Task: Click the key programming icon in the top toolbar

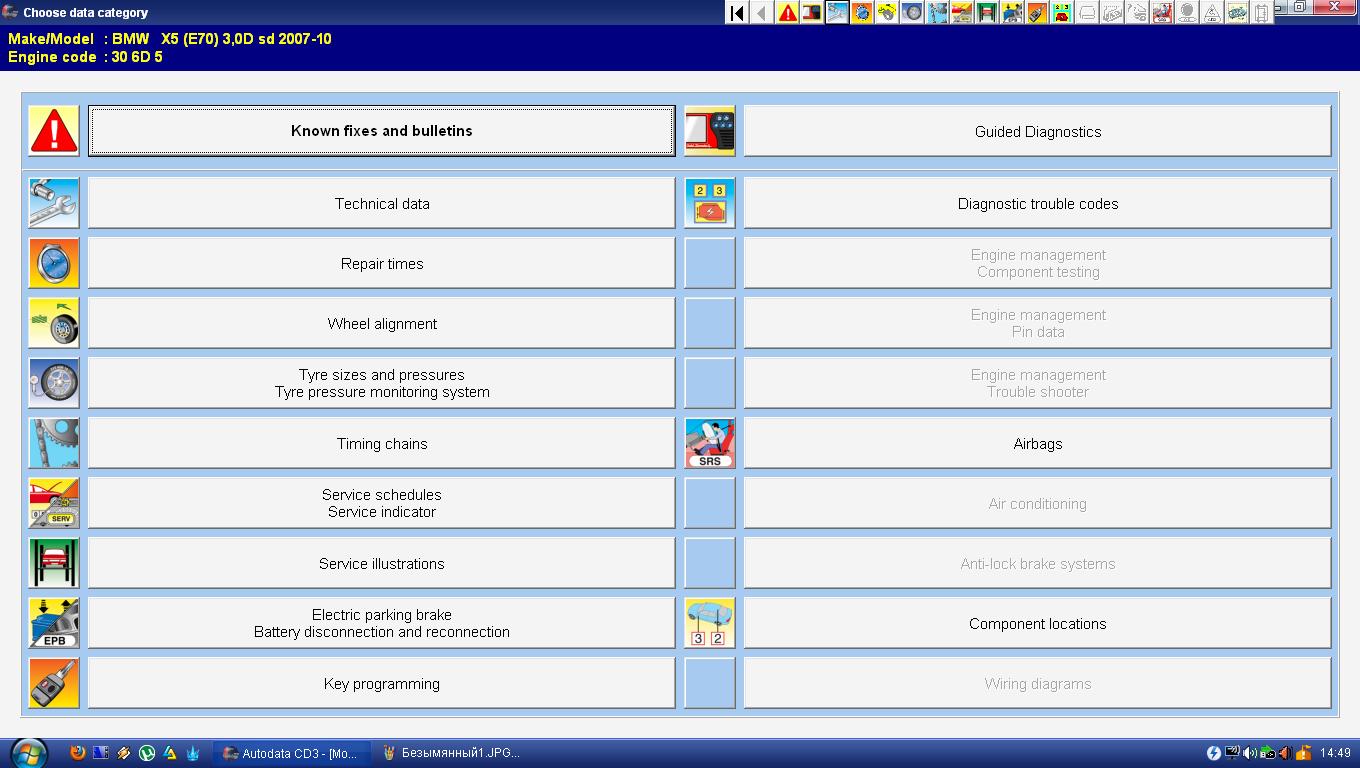Action: 1037,13
